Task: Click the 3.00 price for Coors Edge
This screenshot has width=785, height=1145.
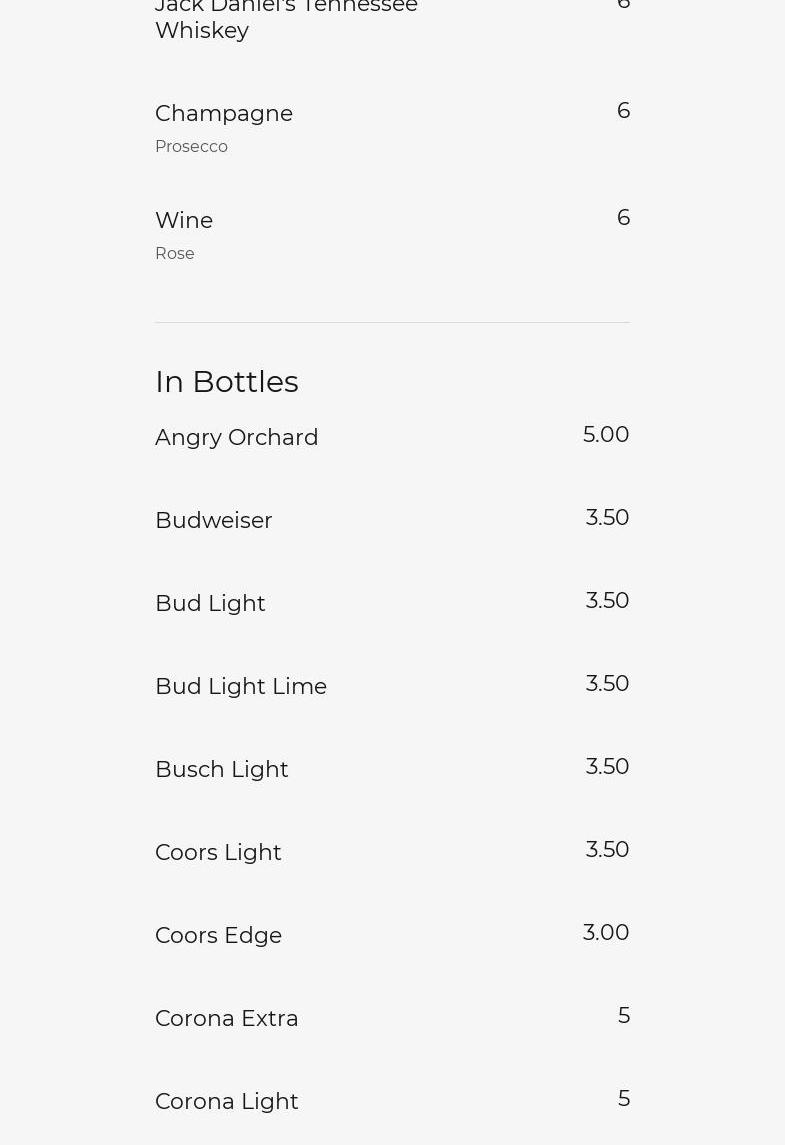Action: 606,932
